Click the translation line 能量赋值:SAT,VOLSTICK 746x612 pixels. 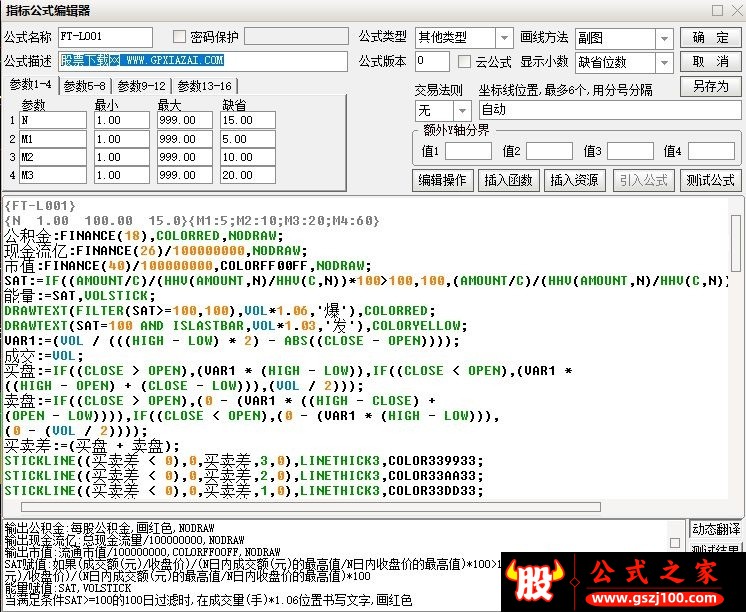point(68,588)
